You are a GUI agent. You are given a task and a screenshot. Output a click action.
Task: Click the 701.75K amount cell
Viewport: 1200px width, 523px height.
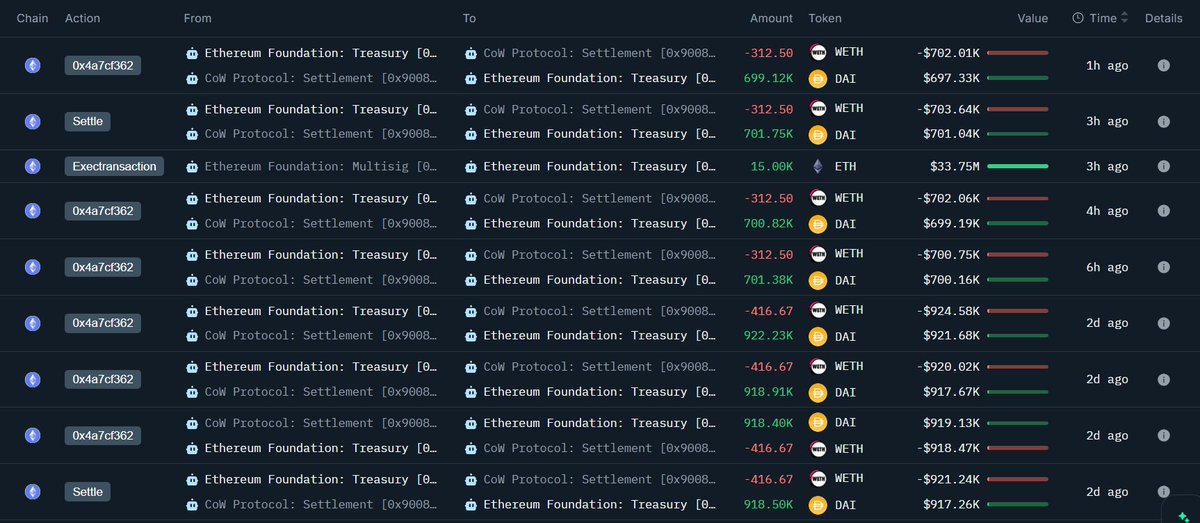coord(769,134)
